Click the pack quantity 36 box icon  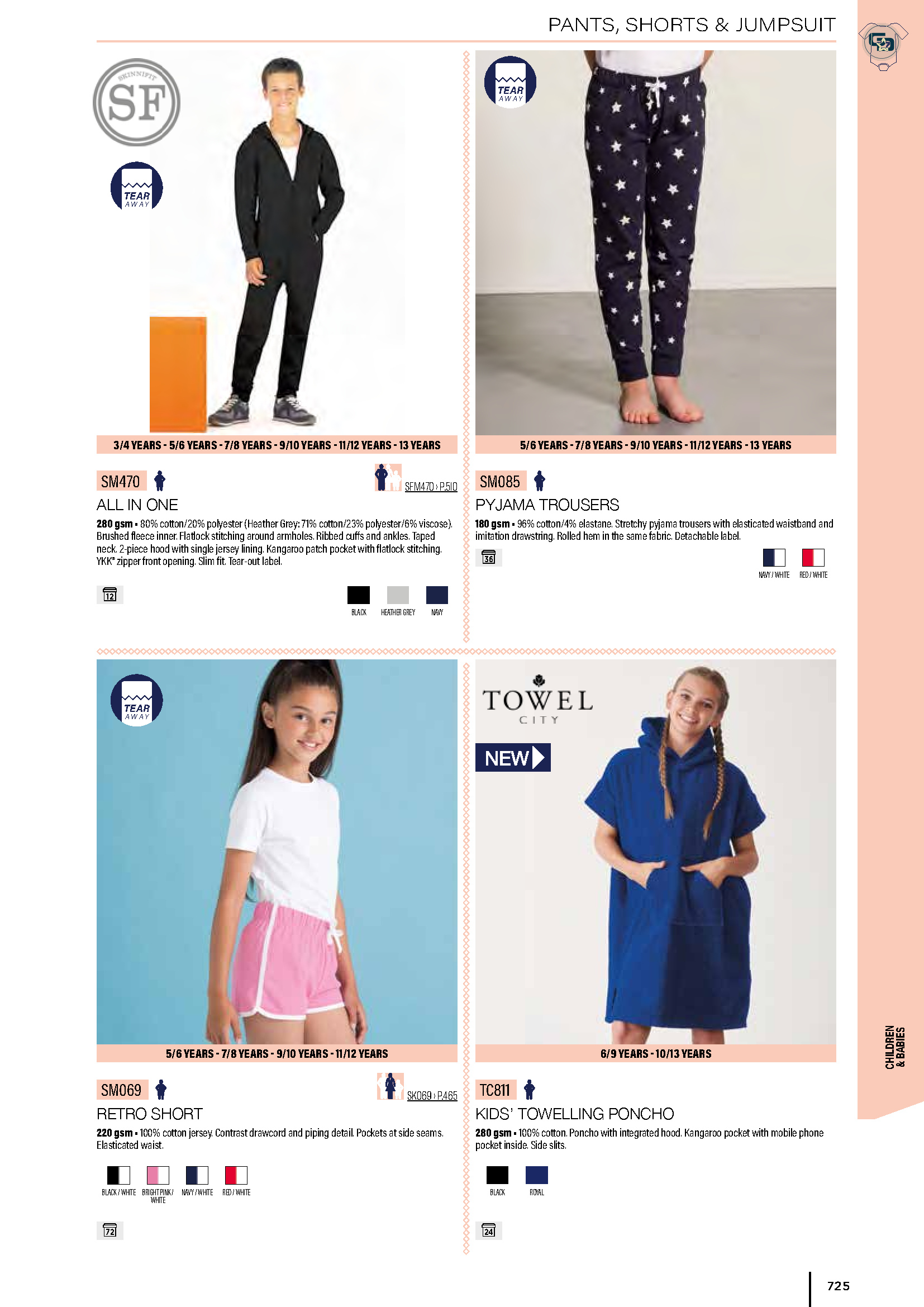[x=489, y=557]
